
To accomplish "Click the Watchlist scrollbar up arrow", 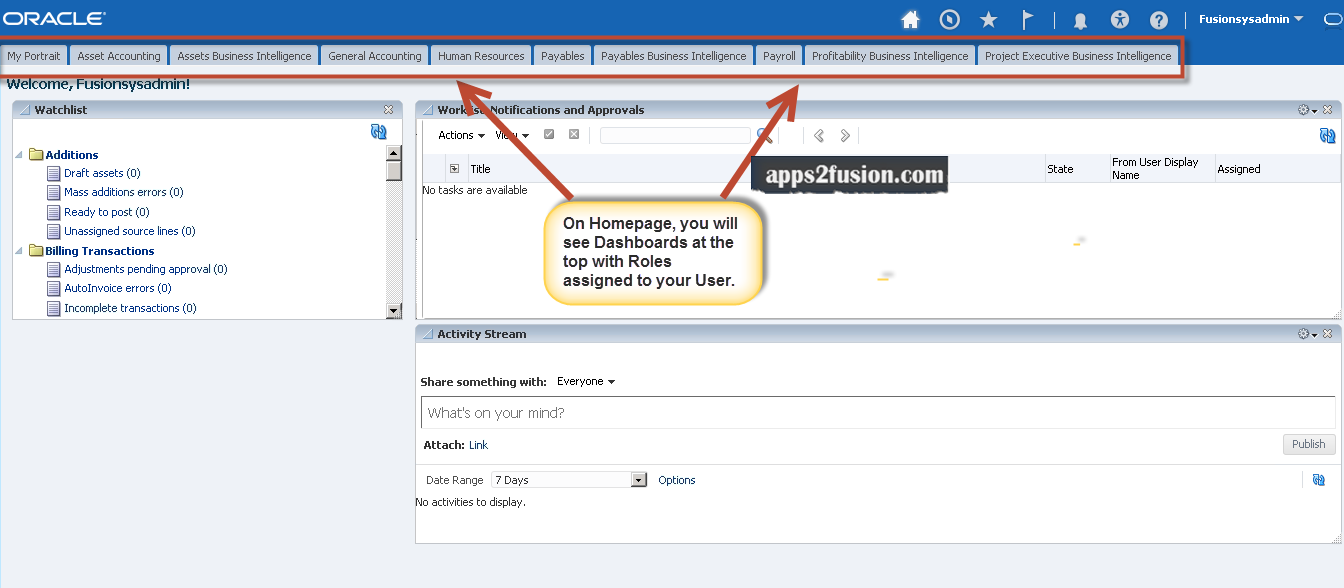I will tap(394, 153).
